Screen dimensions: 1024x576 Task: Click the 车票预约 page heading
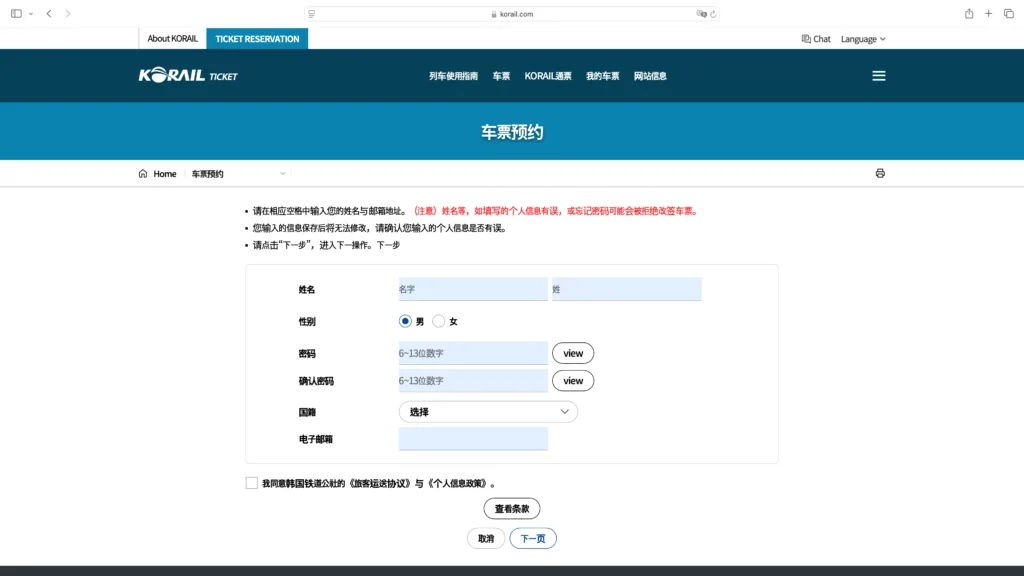pyautogui.click(x=512, y=132)
